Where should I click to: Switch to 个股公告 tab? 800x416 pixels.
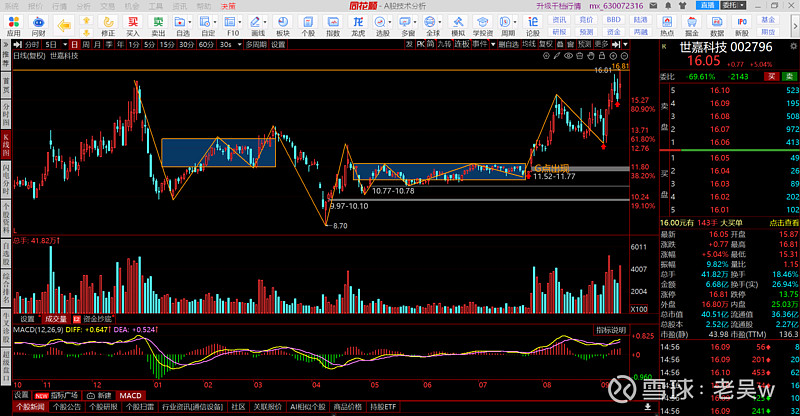[66, 407]
